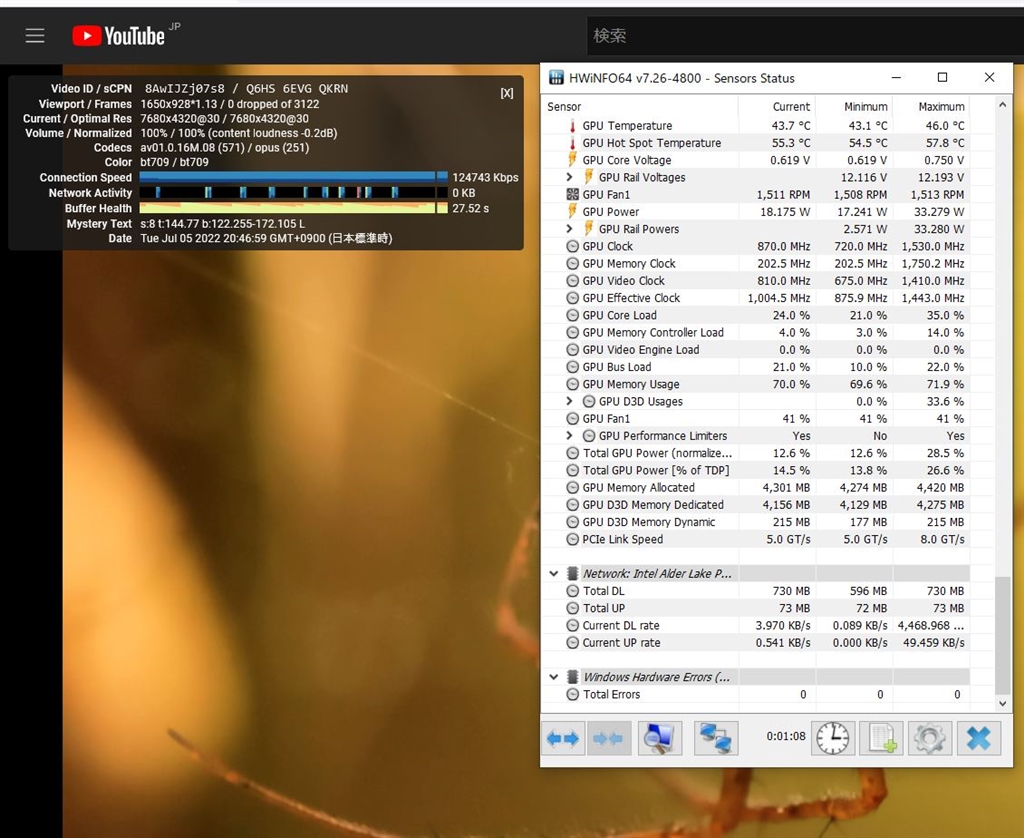Click the HWiNFO vertical scrollbar thumb
The image size is (1024, 838).
pyautogui.click(x=1002, y=636)
